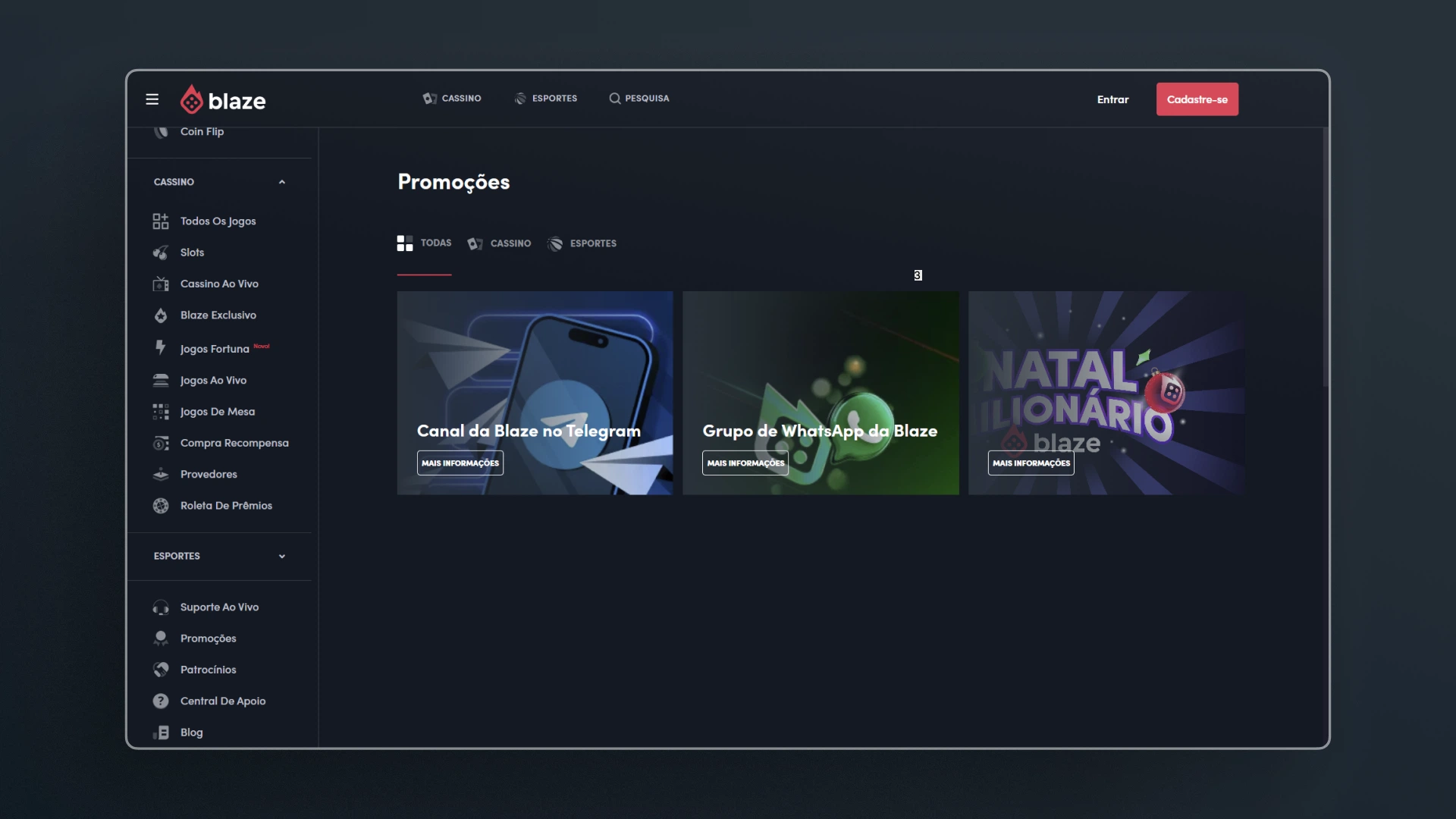Open Suporte Ao Vivo link text
The width and height of the screenshot is (1456, 819).
220,607
